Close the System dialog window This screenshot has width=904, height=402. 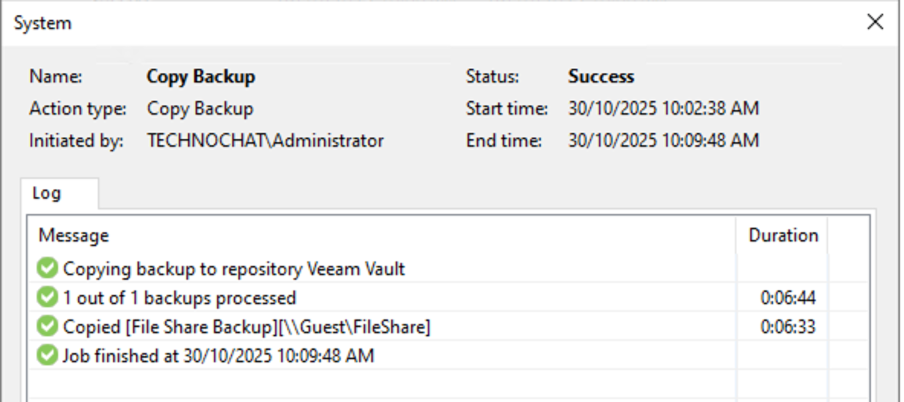(875, 22)
